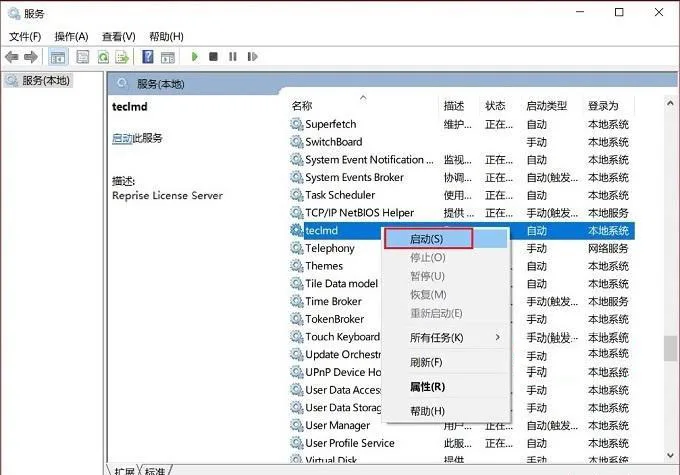
Task: Click the Back arrow toolbar icon
Action: tap(12, 57)
